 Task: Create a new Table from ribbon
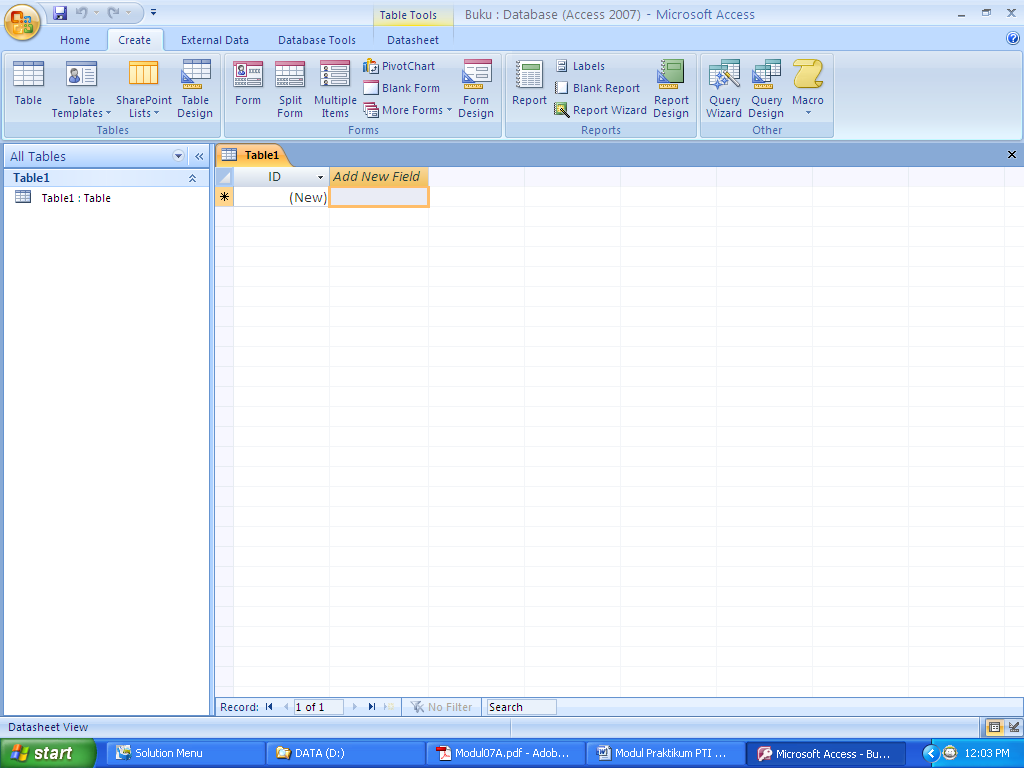(x=28, y=83)
